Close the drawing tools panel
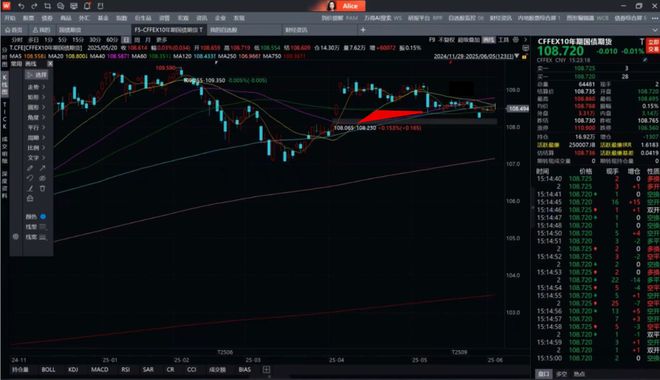This screenshot has width=660, height=380. (50, 64)
